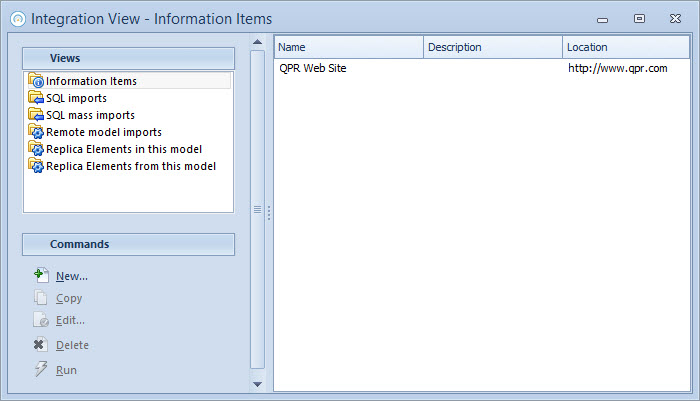Choose the Edit... command
Screen dimensions: 700x401
click(70, 320)
